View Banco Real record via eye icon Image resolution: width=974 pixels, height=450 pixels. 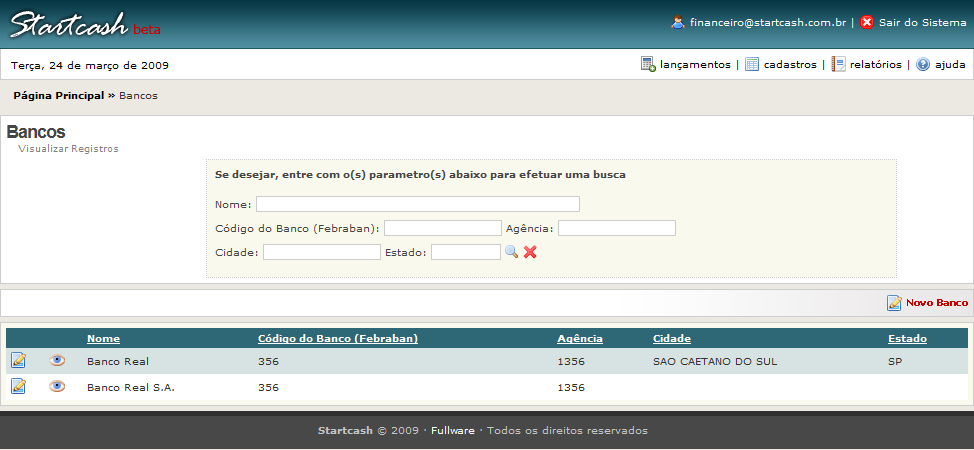[x=57, y=360]
